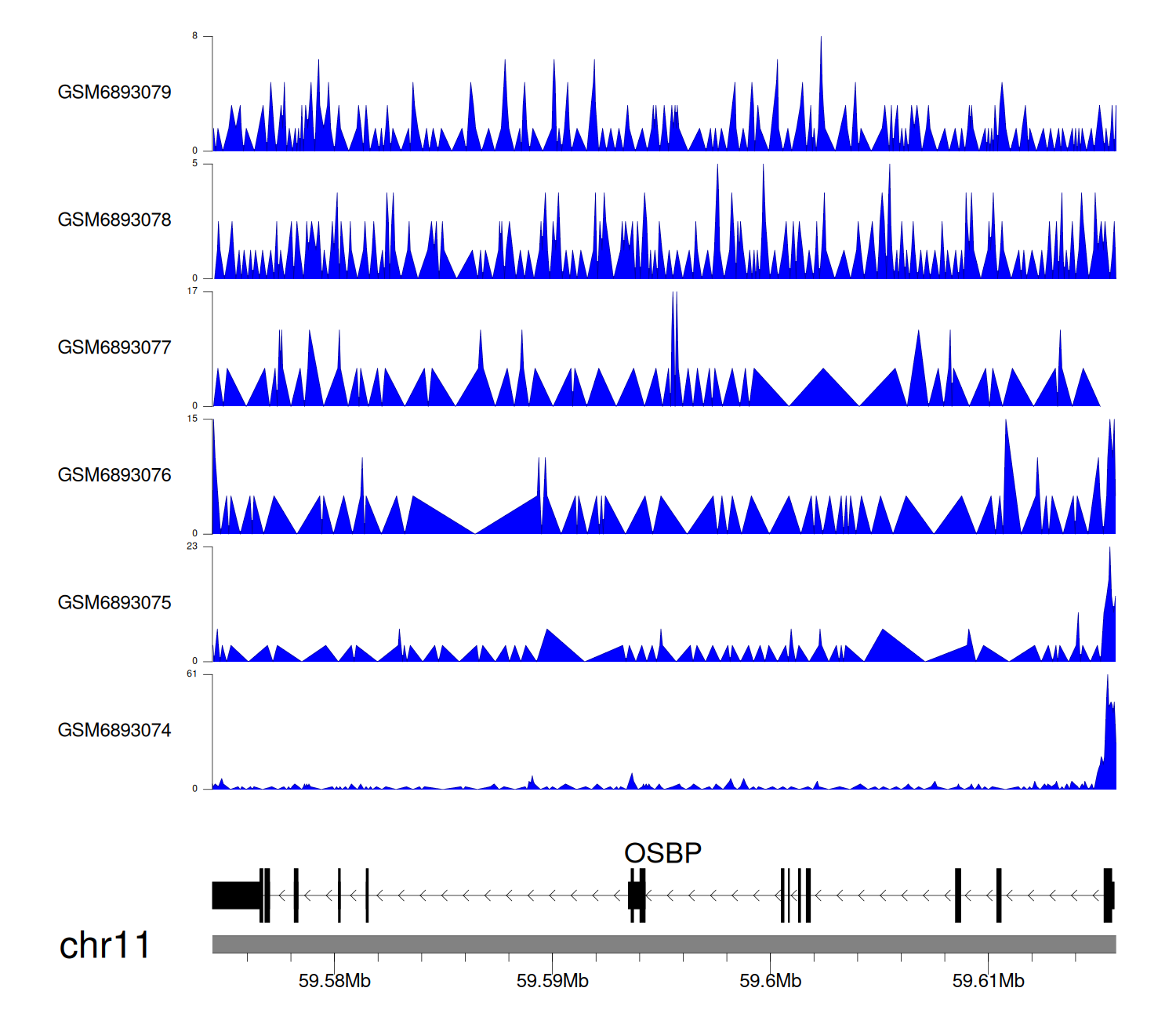The height and width of the screenshot is (1035, 1176).
Task: Select the GSM6893078 track label
Action: pyautogui.click(x=114, y=220)
